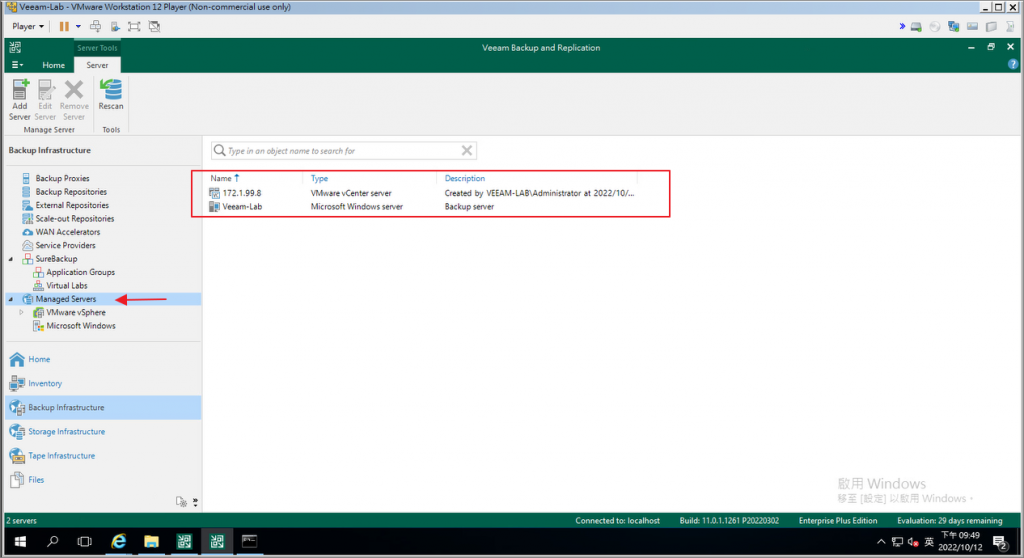Click VMware unity mode icon

click(x=154, y=27)
